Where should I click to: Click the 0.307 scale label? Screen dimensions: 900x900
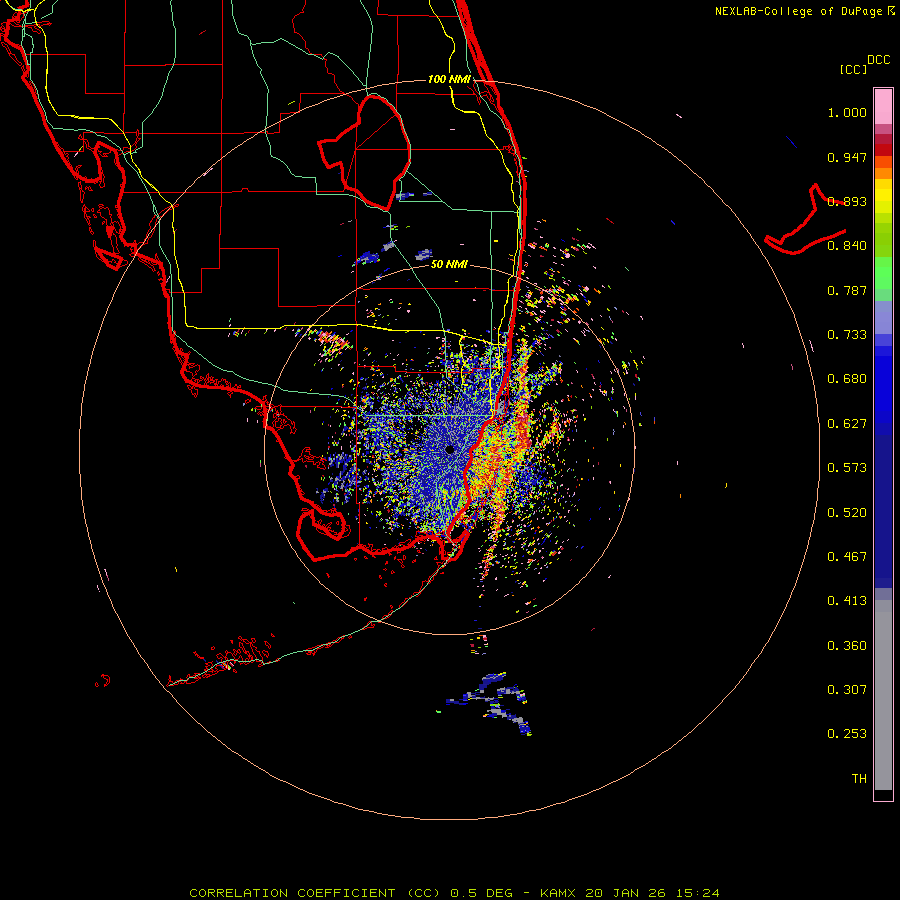pyautogui.click(x=847, y=690)
